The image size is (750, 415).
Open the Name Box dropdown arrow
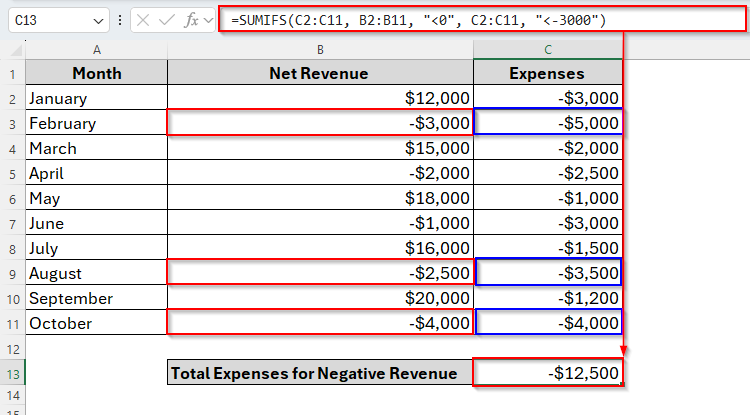click(x=97, y=20)
